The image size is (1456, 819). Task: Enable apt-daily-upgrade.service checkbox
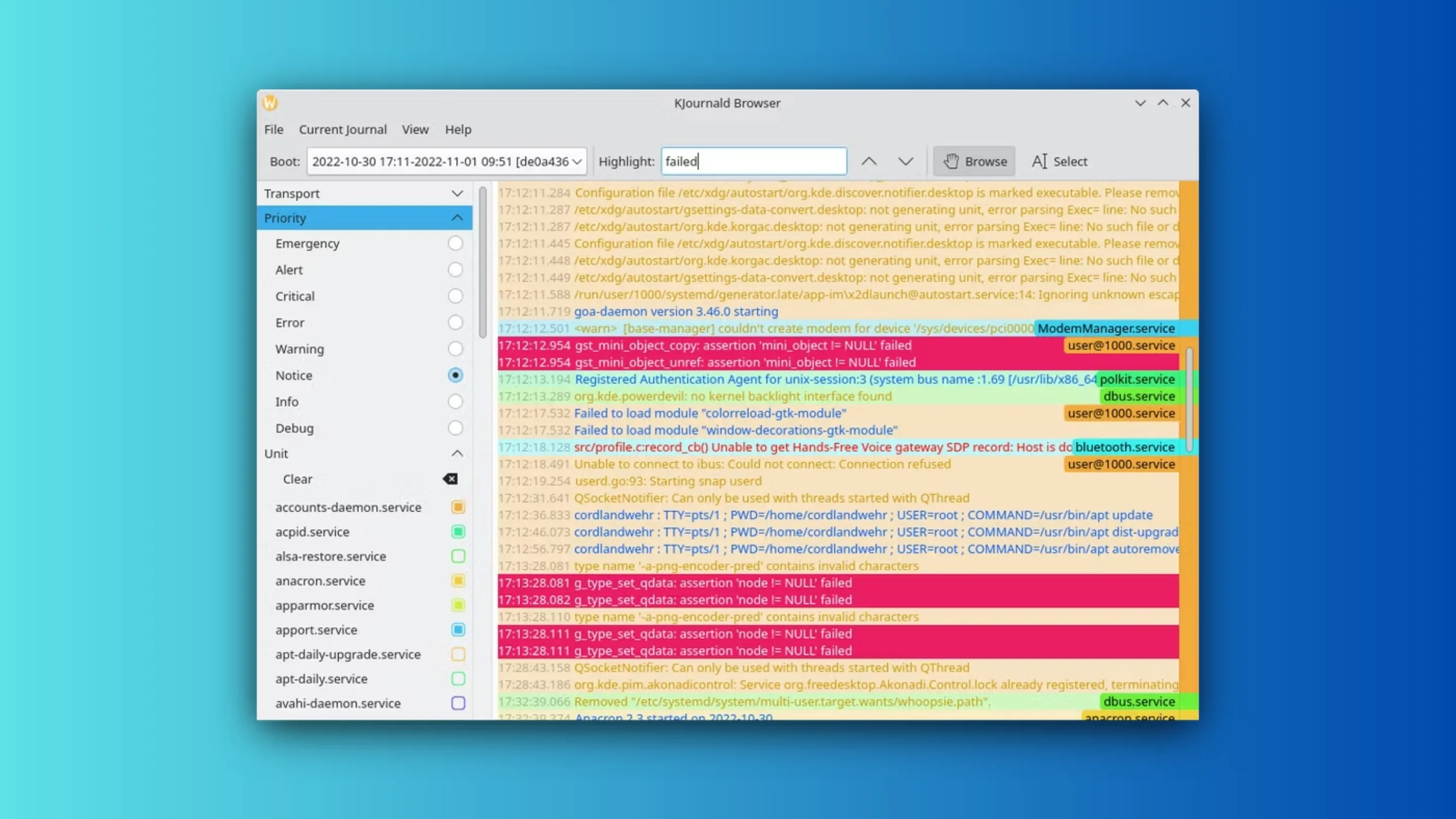(x=458, y=655)
